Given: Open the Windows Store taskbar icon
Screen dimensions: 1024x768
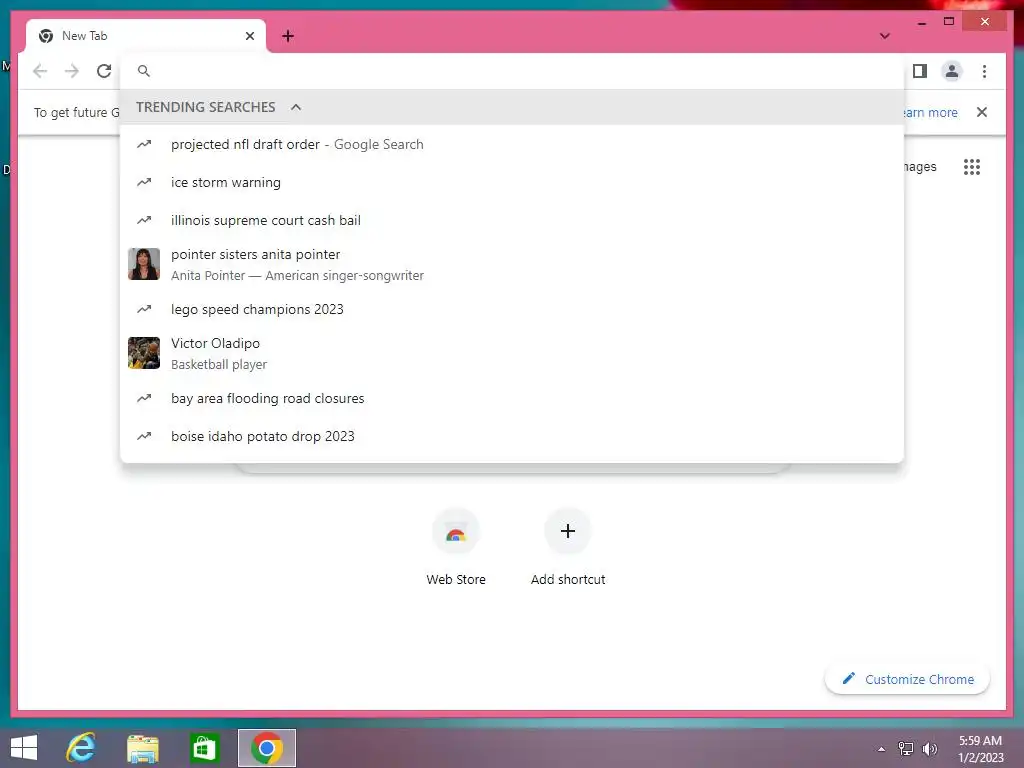Looking at the screenshot, I should pyautogui.click(x=204, y=748).
